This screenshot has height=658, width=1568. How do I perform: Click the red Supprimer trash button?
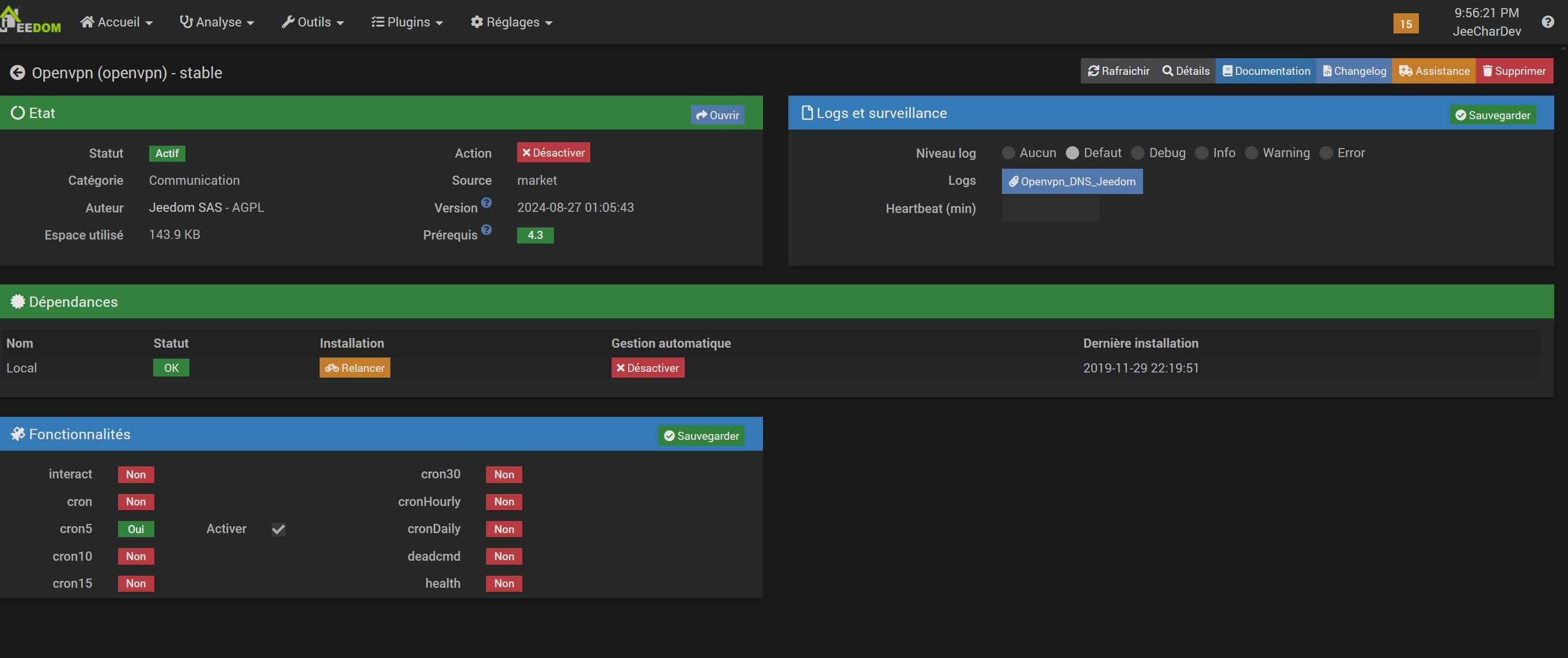click(1514, 71)
